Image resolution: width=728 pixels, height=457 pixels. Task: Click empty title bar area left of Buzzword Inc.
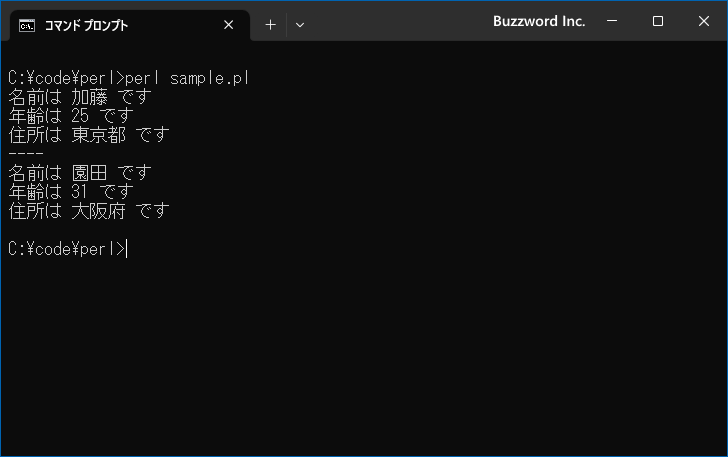(399, 21)
